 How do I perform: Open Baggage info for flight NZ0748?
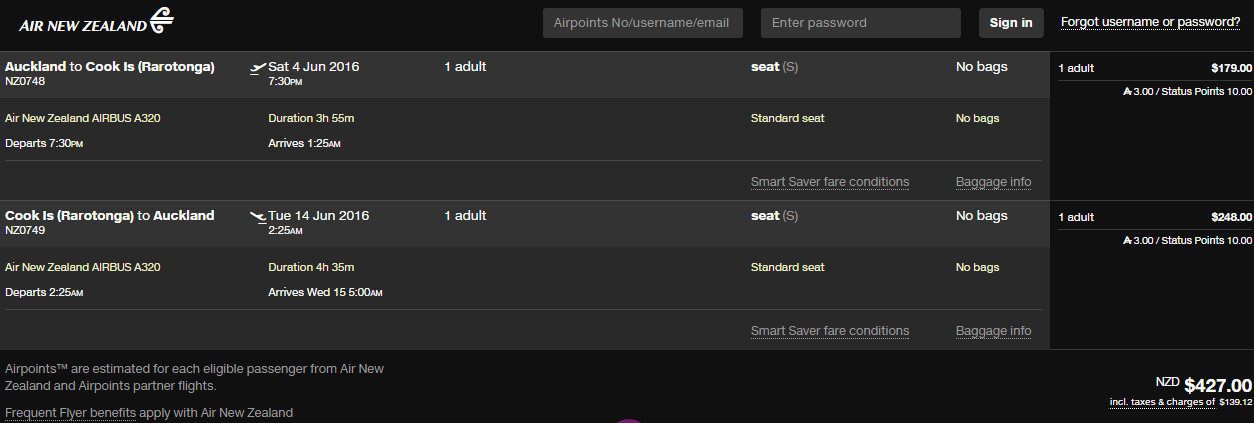pyautogui.click(x=993, y=182)
